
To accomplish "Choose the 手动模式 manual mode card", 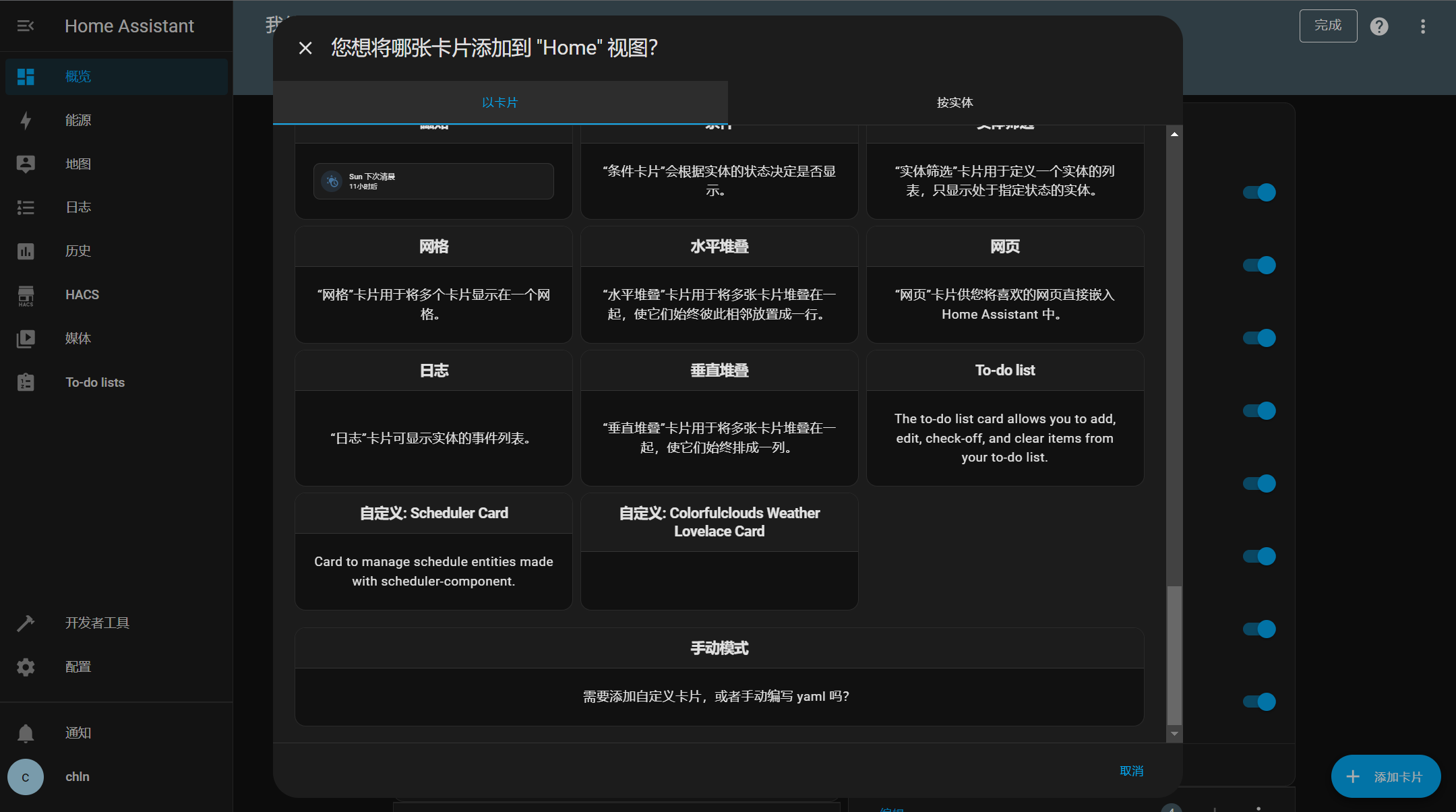I will tap(719, 677).
